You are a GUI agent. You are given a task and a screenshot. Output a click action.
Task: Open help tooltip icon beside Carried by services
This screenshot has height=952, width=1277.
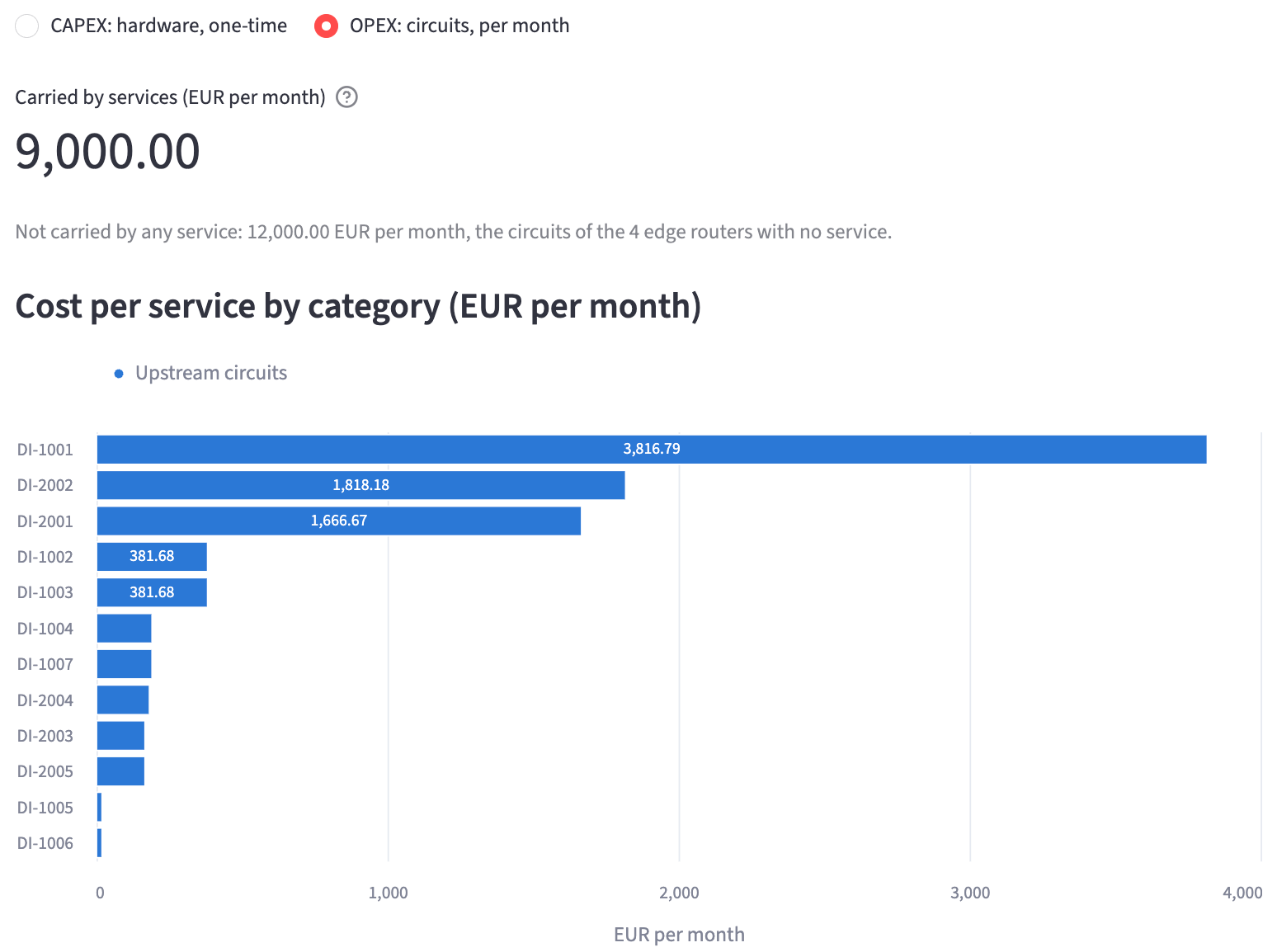point(347,97)
